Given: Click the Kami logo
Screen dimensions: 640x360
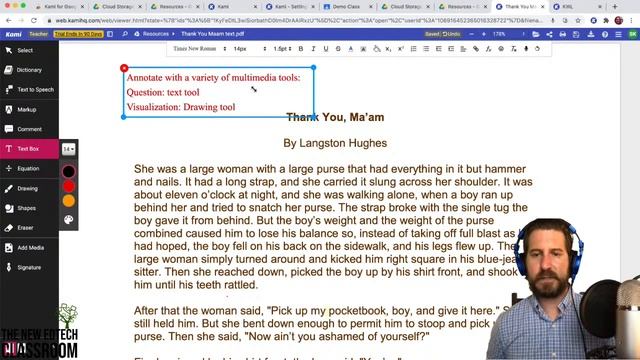Looking at the screenshot, I should click(x=13, y=34).
